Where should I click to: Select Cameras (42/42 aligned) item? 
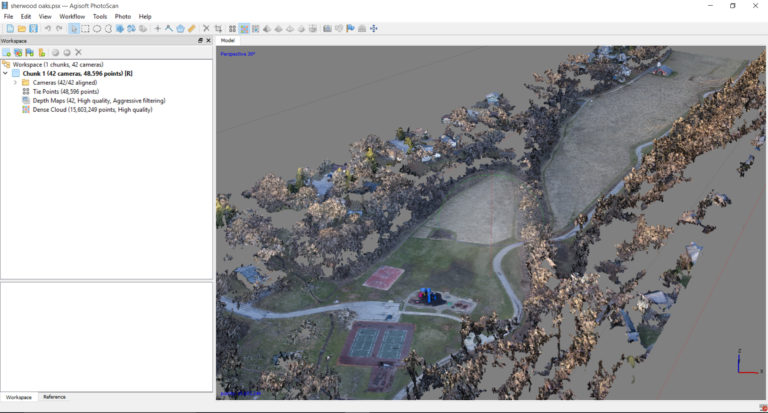tap(65, 83)
